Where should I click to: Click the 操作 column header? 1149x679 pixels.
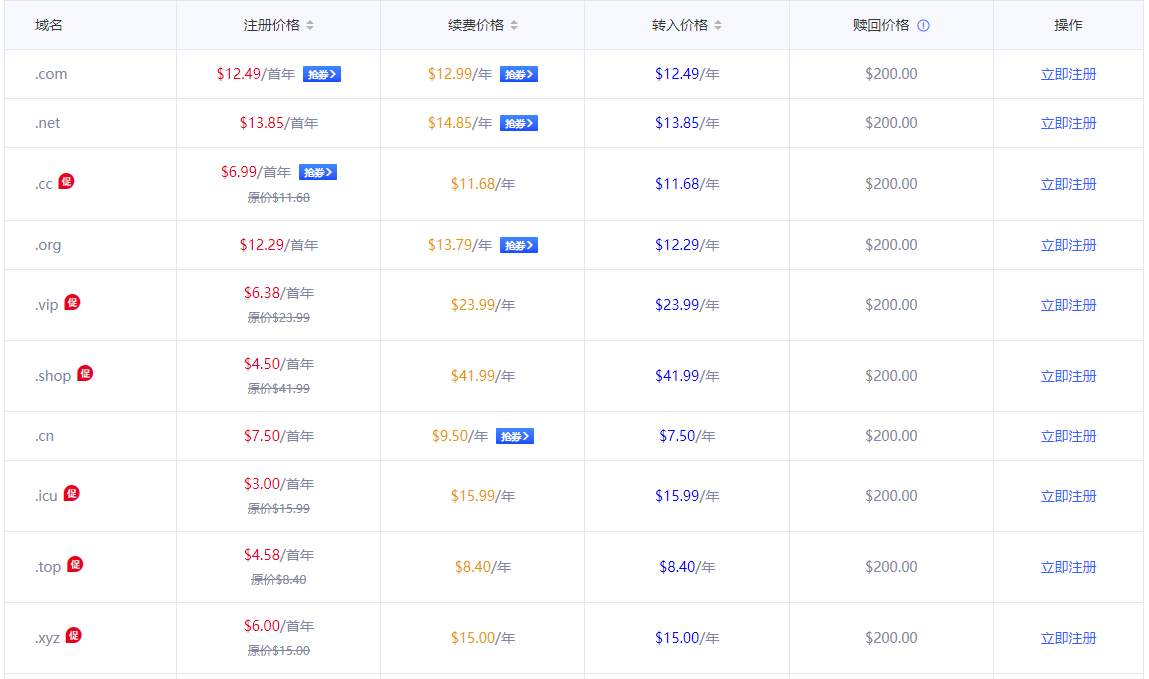(x=1068, y=25)
